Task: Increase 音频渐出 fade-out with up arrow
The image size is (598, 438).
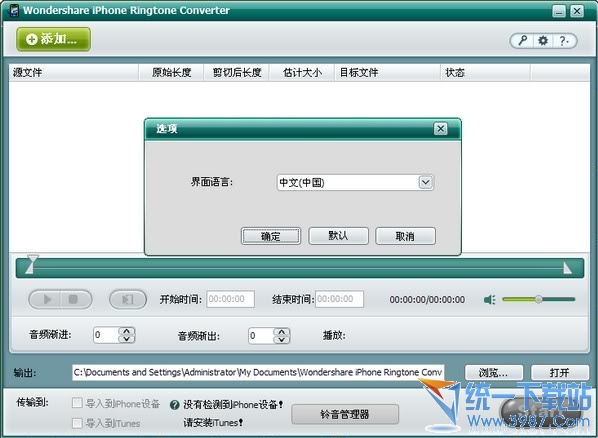Action: coord(282,332)
